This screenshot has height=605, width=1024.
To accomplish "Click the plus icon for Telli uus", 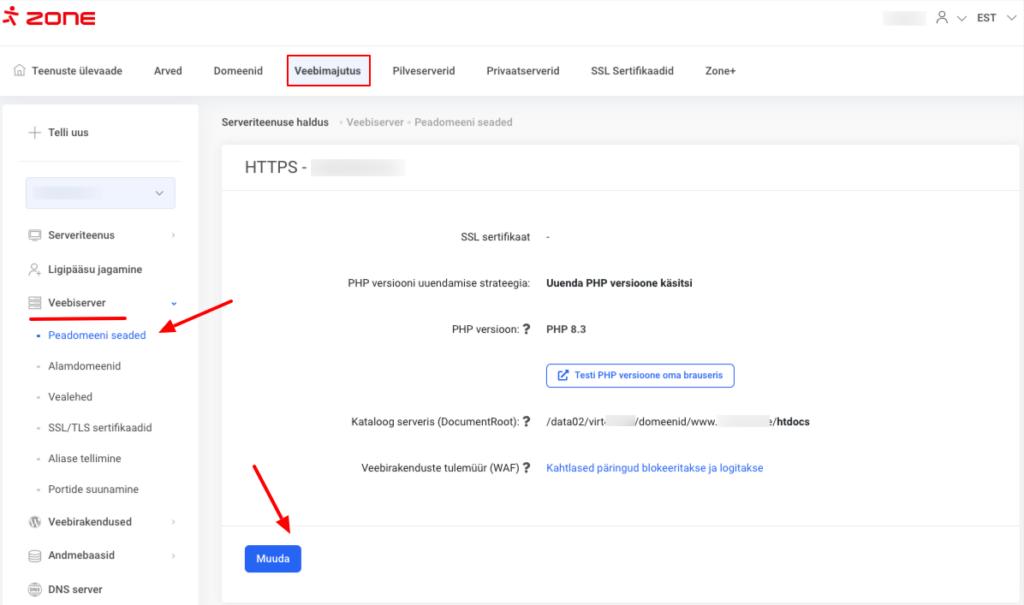I will click(34, 132).
